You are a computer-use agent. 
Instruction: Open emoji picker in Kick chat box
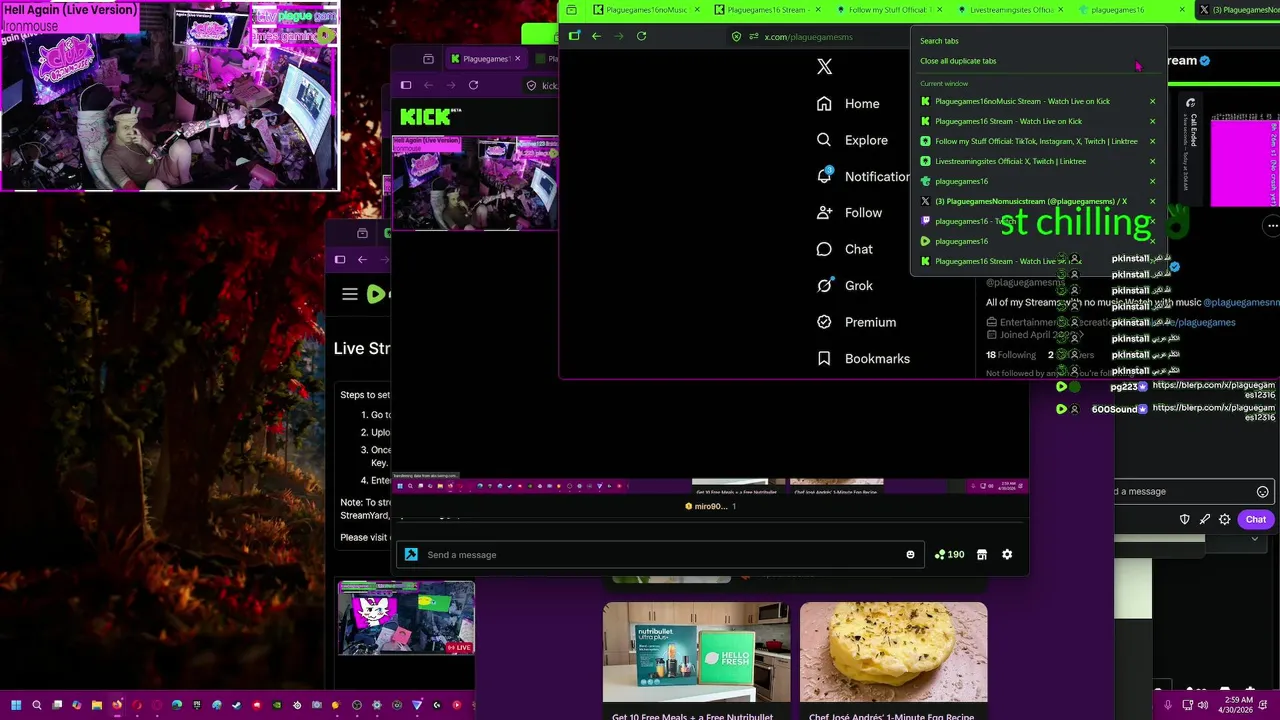pos(910,555)
